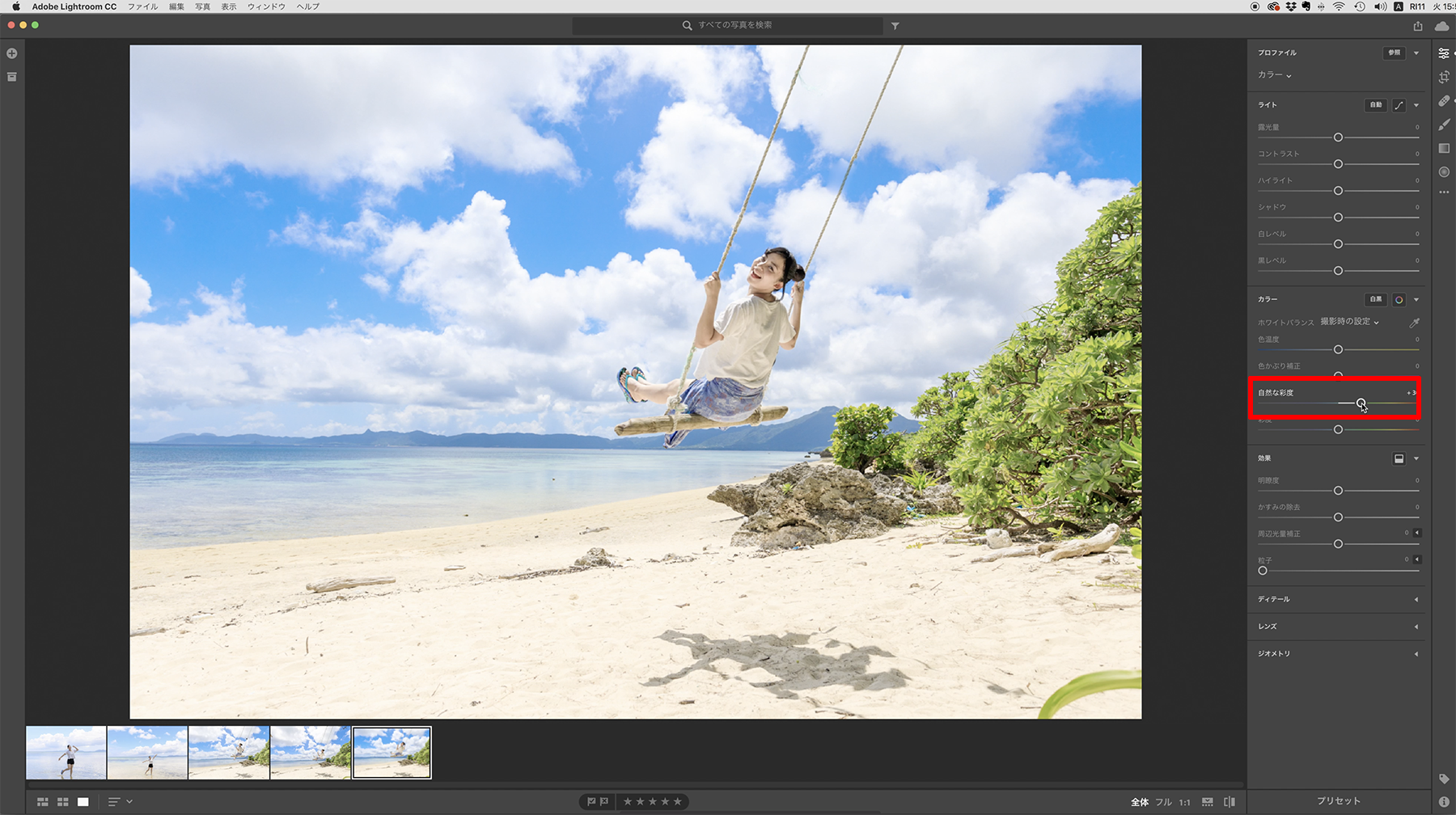Viewport: 1456px width, 815px height.
Task: Select the Brush adjustment tool
Action: (1444, 125)
